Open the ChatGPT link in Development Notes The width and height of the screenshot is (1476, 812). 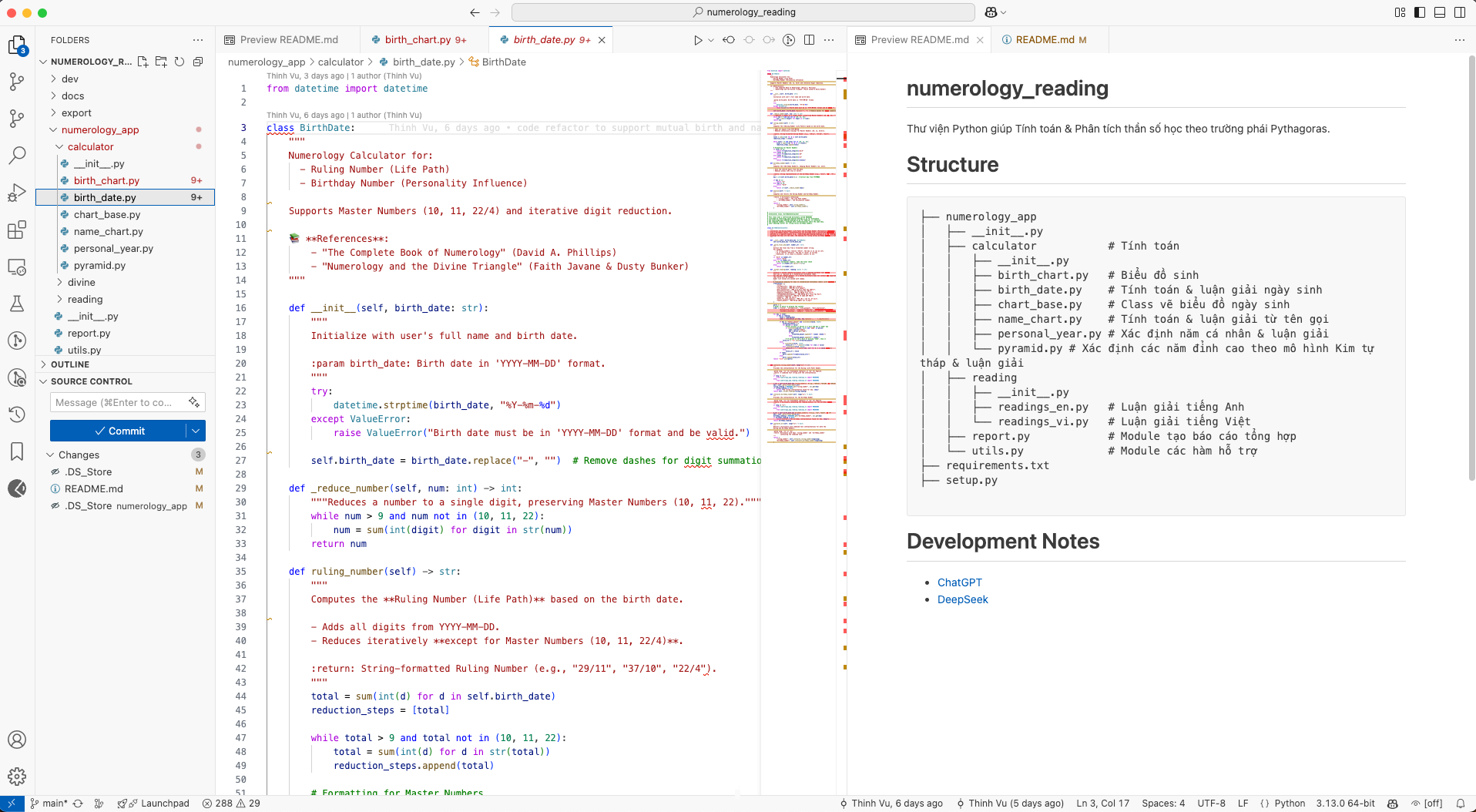tap(959, 582)
